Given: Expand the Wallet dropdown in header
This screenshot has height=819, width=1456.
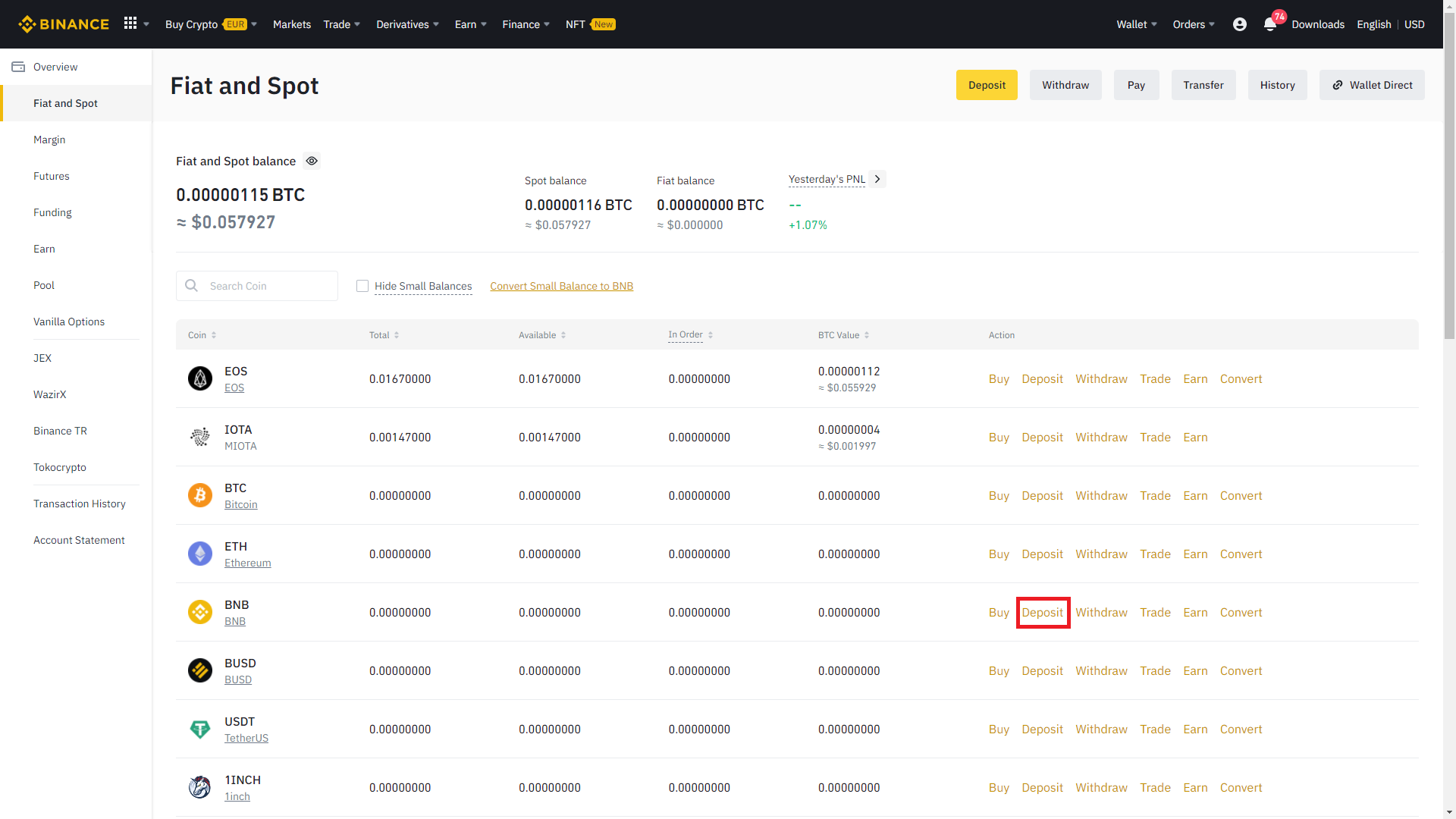Looking at the screenshot, I should (x=1136, y=24).
